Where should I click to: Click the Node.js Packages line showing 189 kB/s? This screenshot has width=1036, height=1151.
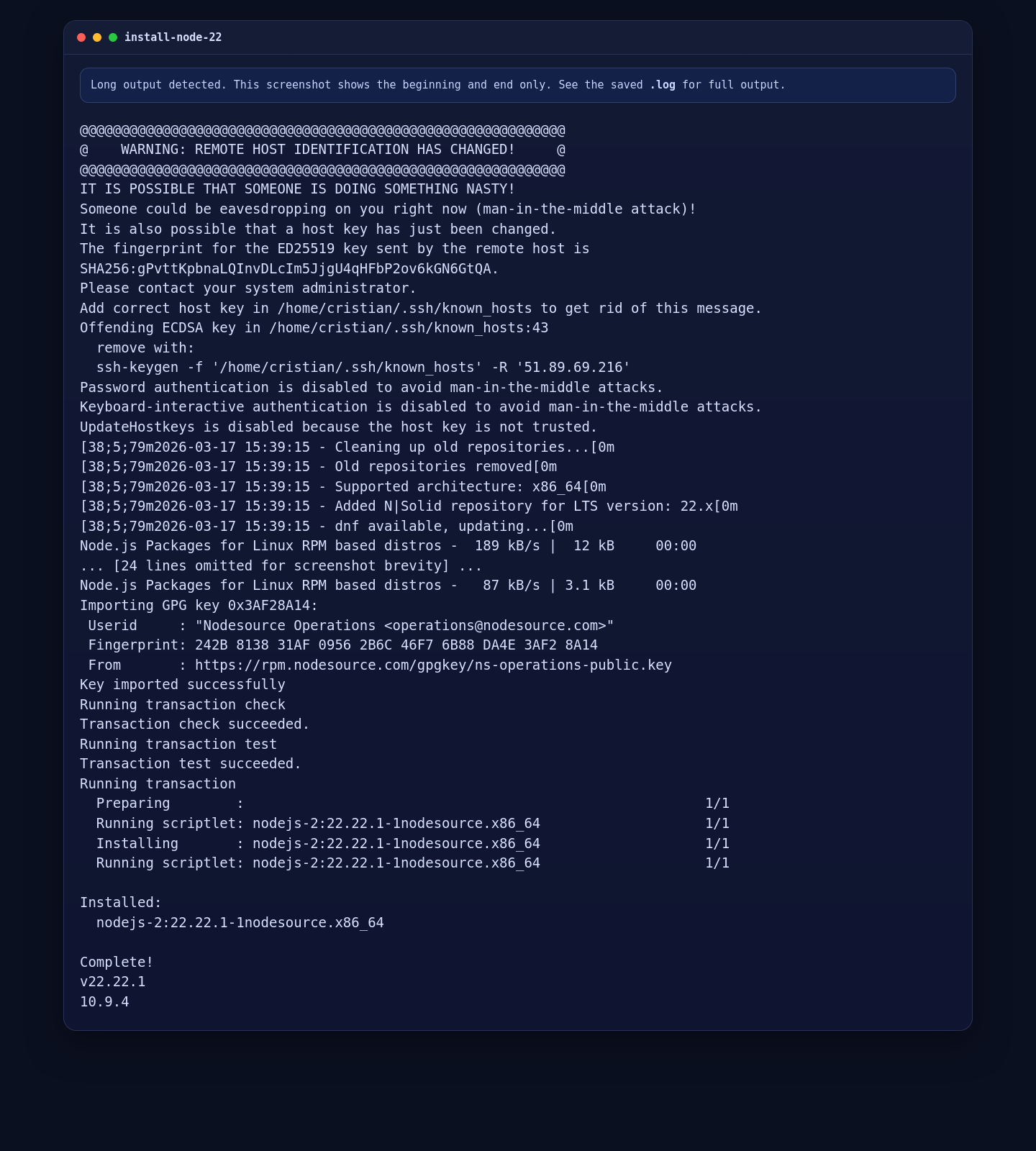[388, 546]
